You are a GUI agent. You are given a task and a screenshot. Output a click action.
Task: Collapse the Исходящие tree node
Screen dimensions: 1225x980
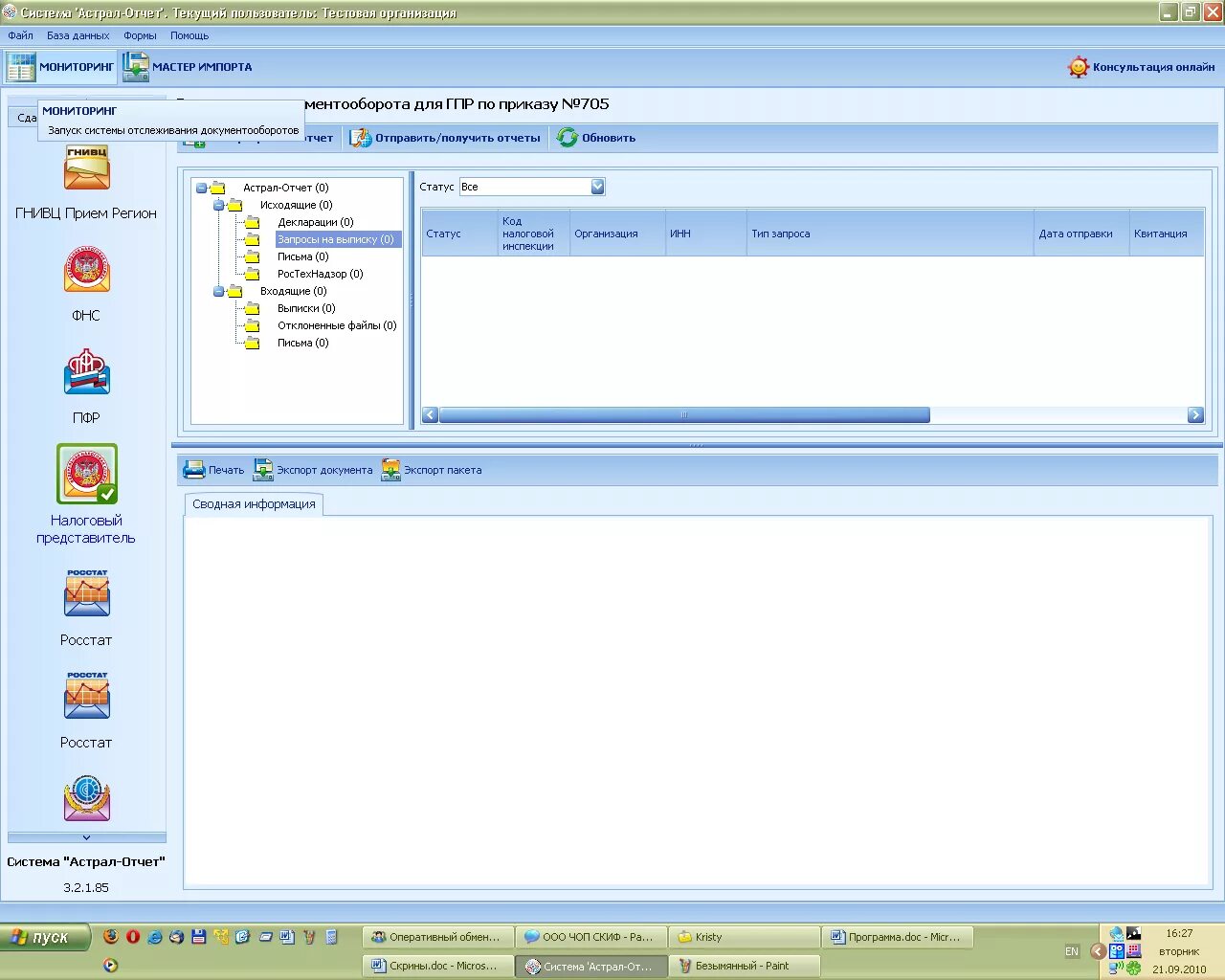click(x=218, y=205)
